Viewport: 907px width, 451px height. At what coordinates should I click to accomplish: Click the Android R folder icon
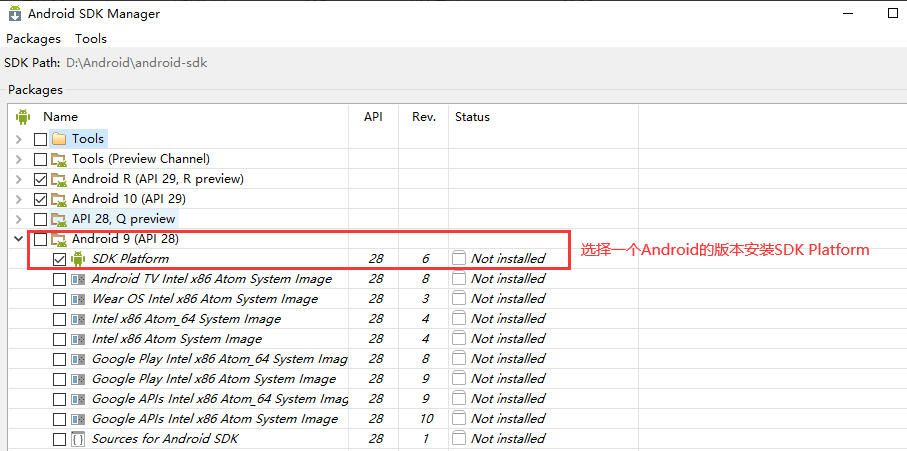58,179
